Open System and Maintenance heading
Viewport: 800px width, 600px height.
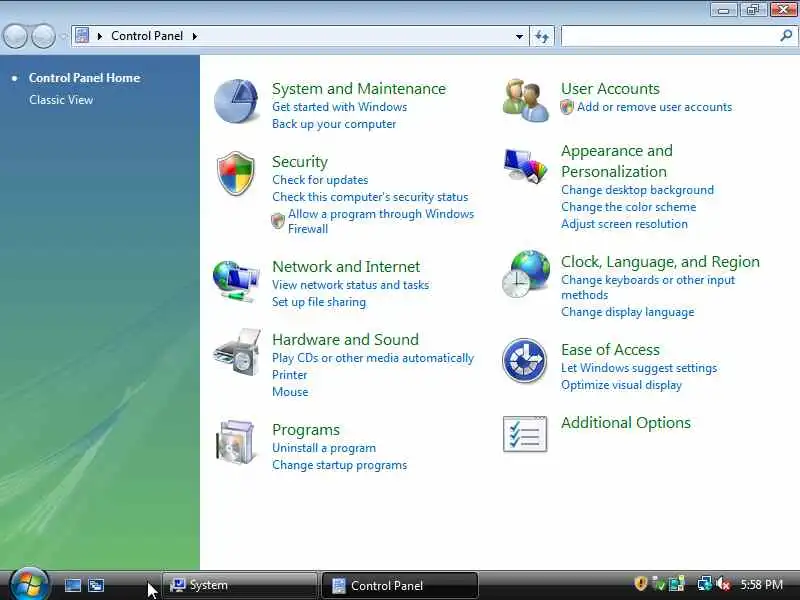click(x=359, y=89)
